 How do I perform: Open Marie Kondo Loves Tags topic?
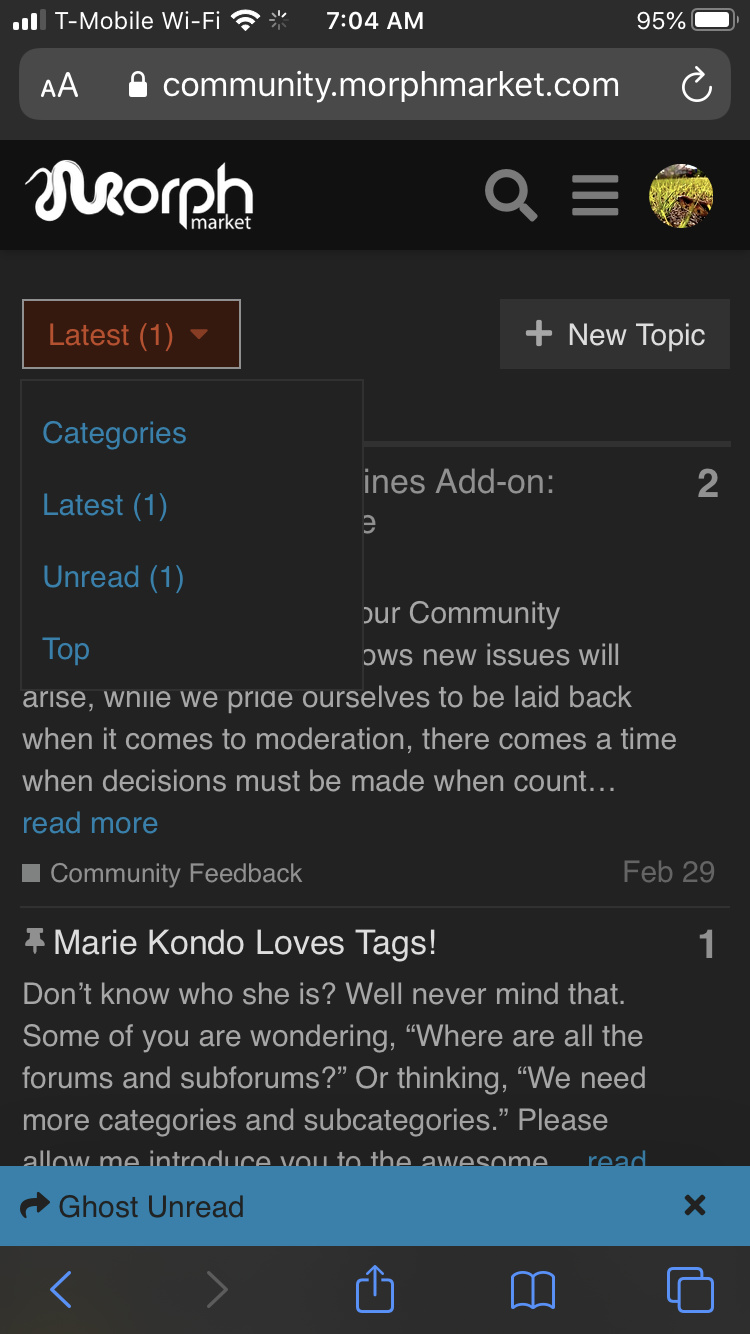[x=245, y=942]
